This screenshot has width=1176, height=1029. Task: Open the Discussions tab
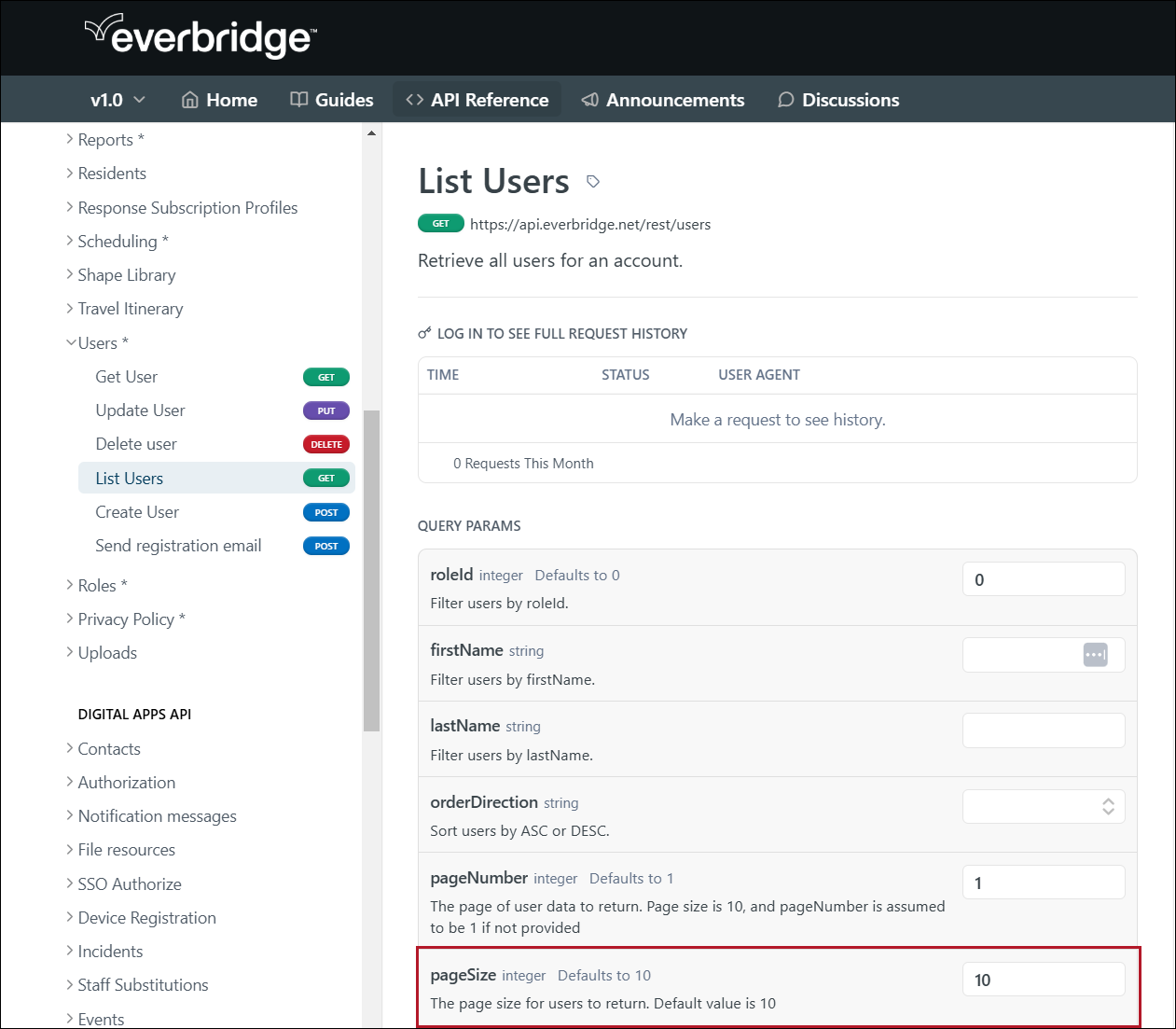coord(838,100)
